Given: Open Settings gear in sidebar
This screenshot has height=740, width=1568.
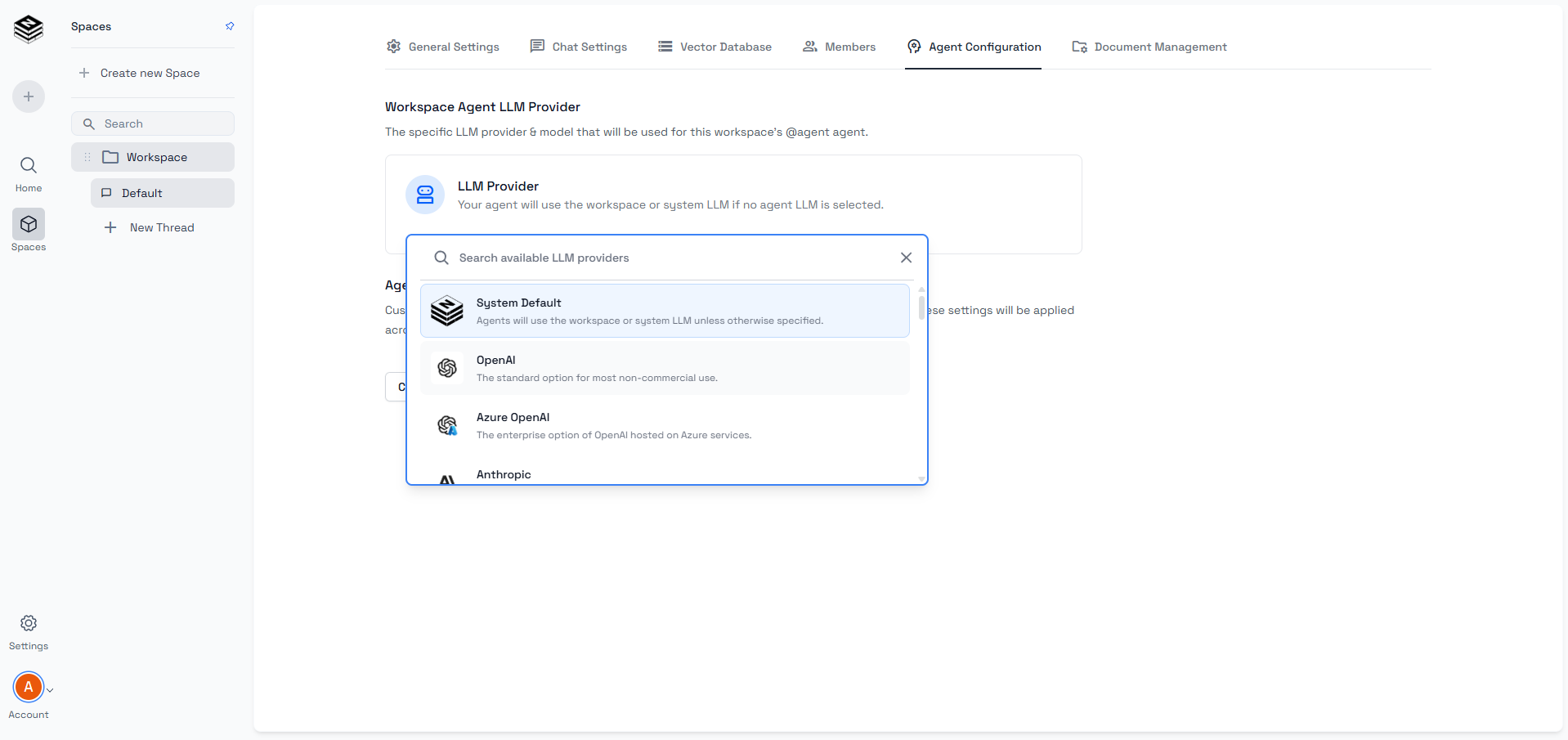Looking at the screenshot, I should point(29,624).
